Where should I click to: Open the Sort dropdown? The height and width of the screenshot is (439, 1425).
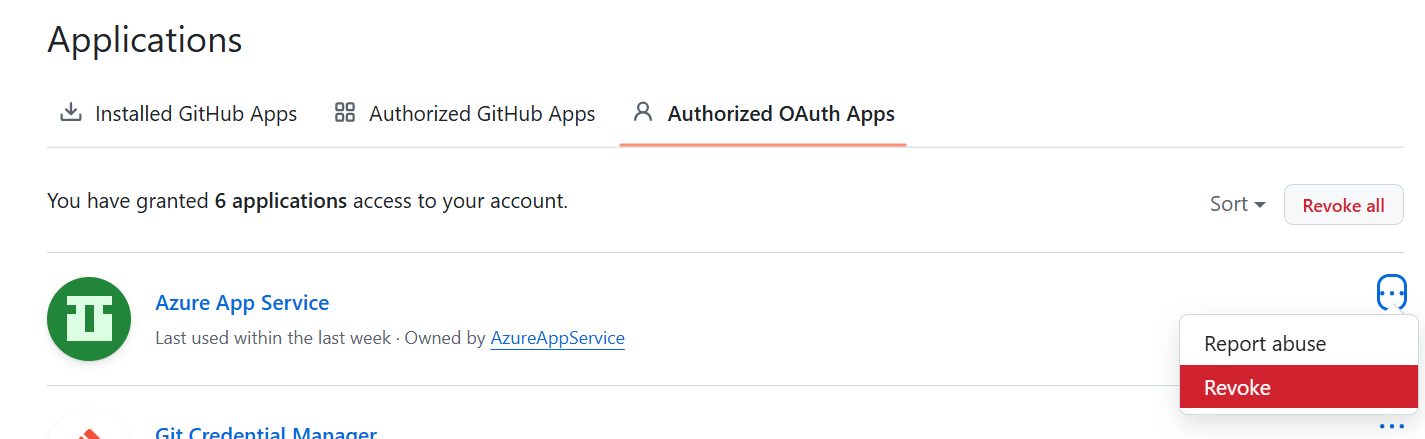[x=1238, y=204]
